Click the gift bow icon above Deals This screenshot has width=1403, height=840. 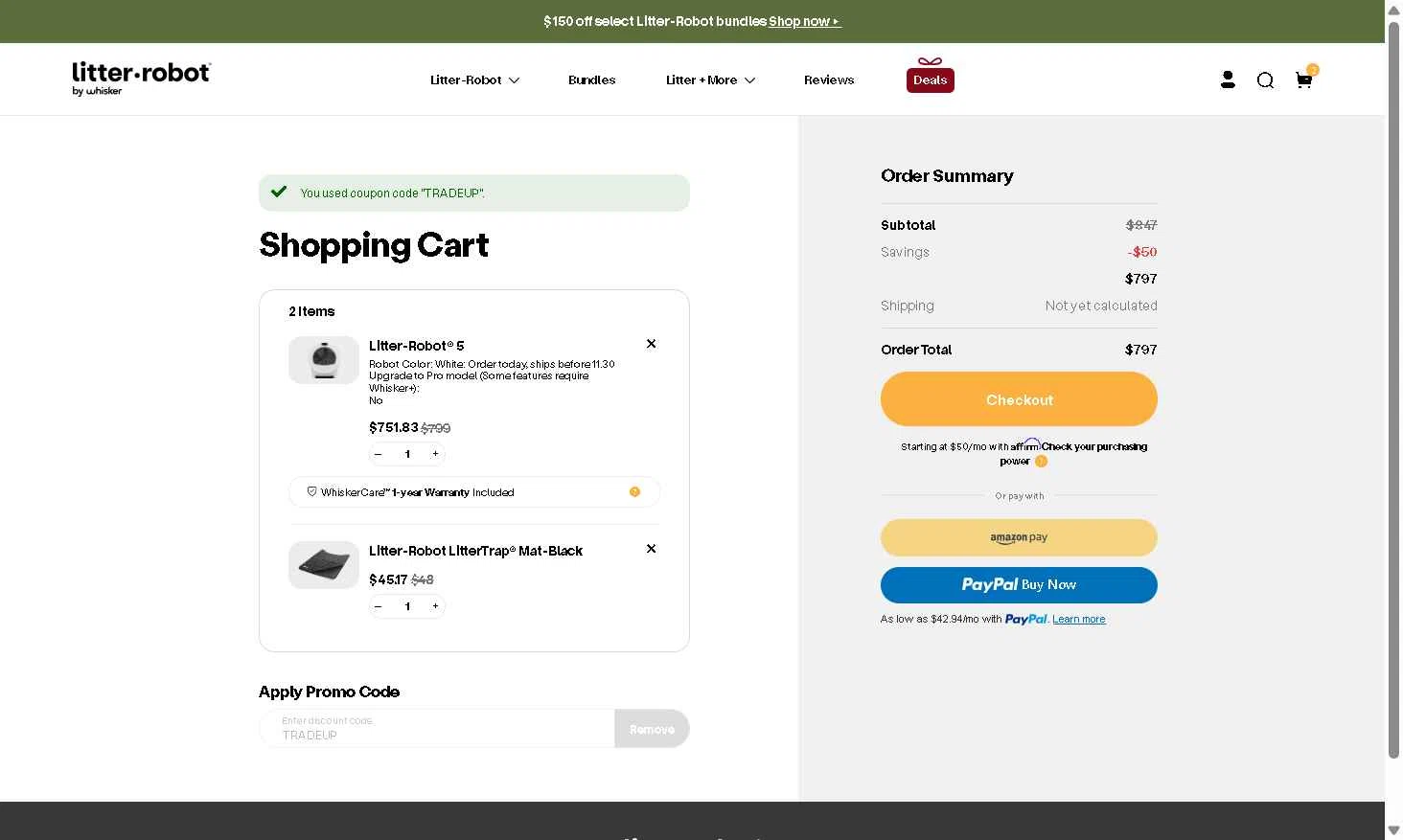(930, 61)
